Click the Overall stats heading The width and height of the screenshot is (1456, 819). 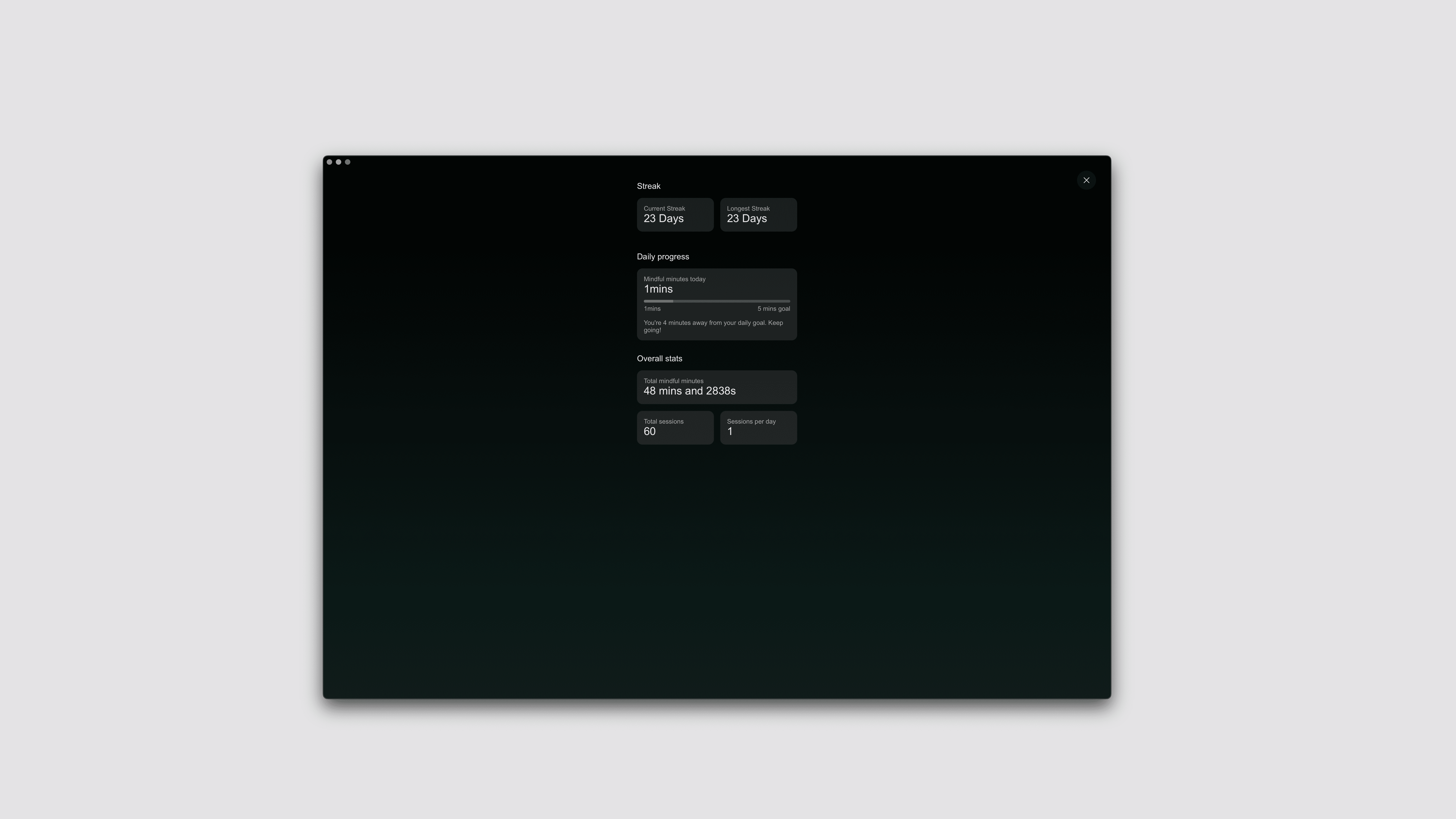[659, 358]
